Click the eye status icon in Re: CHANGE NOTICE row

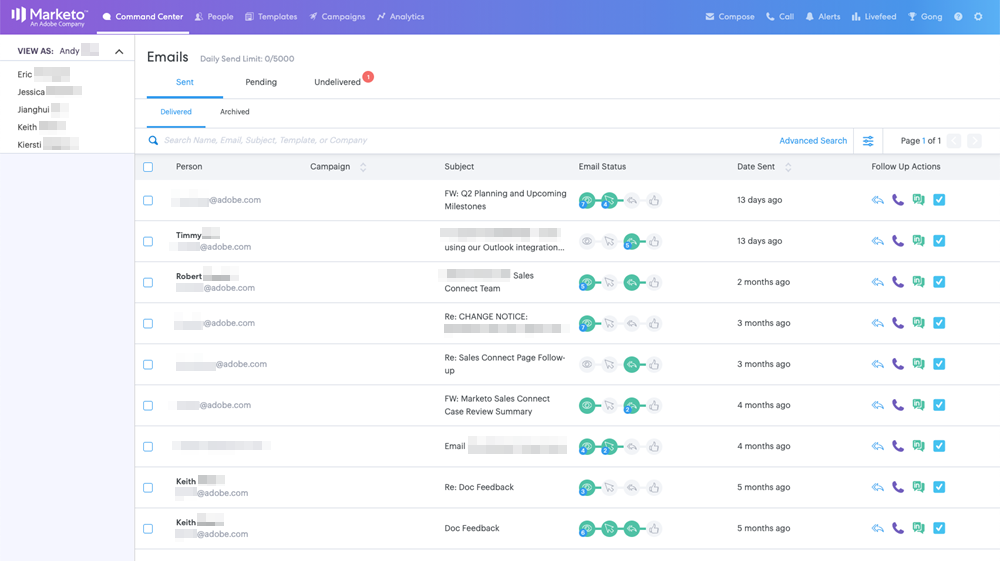pyautogui.click(x=587, y=323)
